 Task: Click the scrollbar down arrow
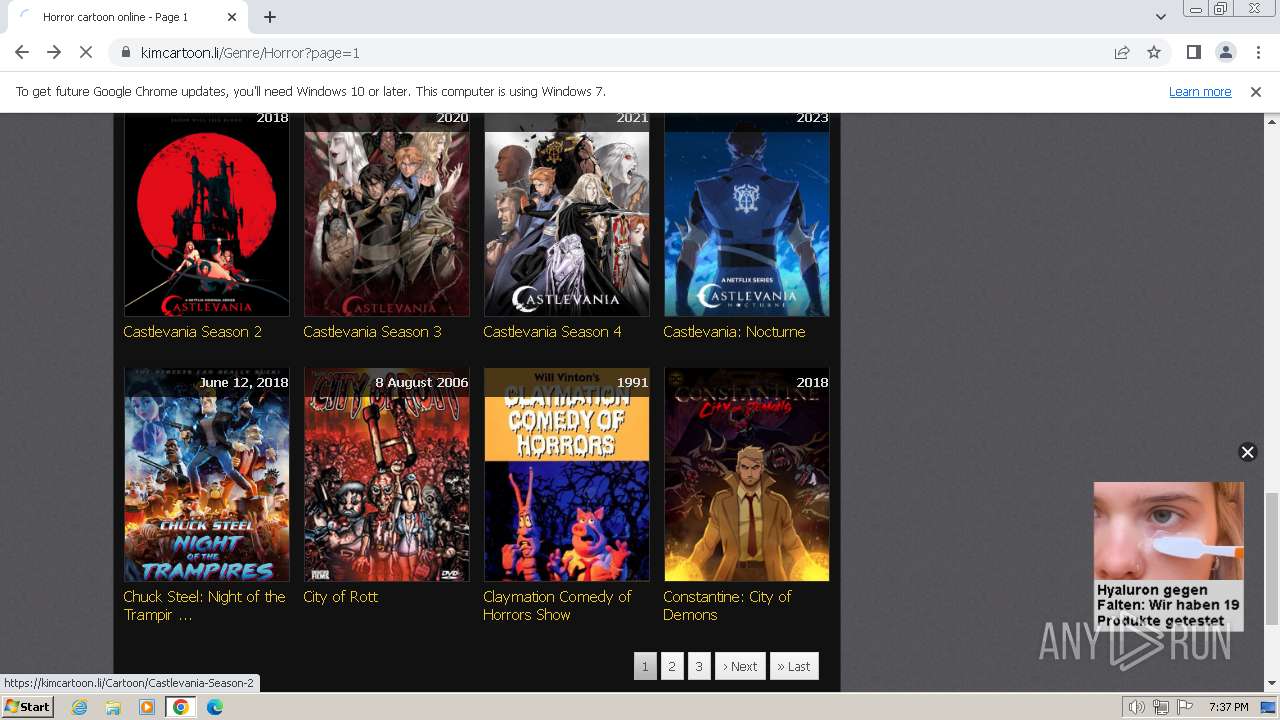(1271, 683)
